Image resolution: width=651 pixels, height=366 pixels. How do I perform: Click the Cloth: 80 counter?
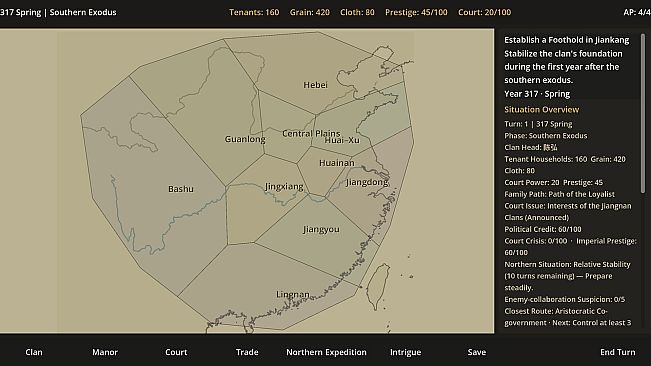point(357,12)
